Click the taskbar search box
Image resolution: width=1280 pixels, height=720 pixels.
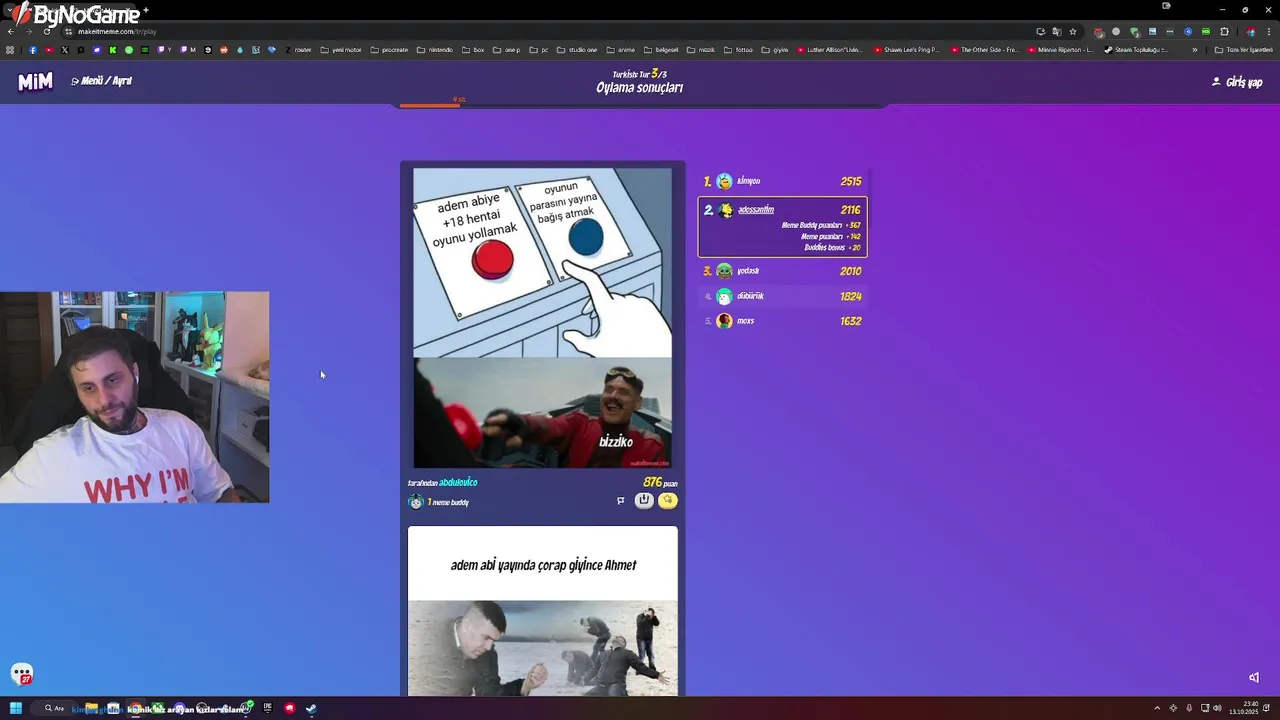click(54, 708)
